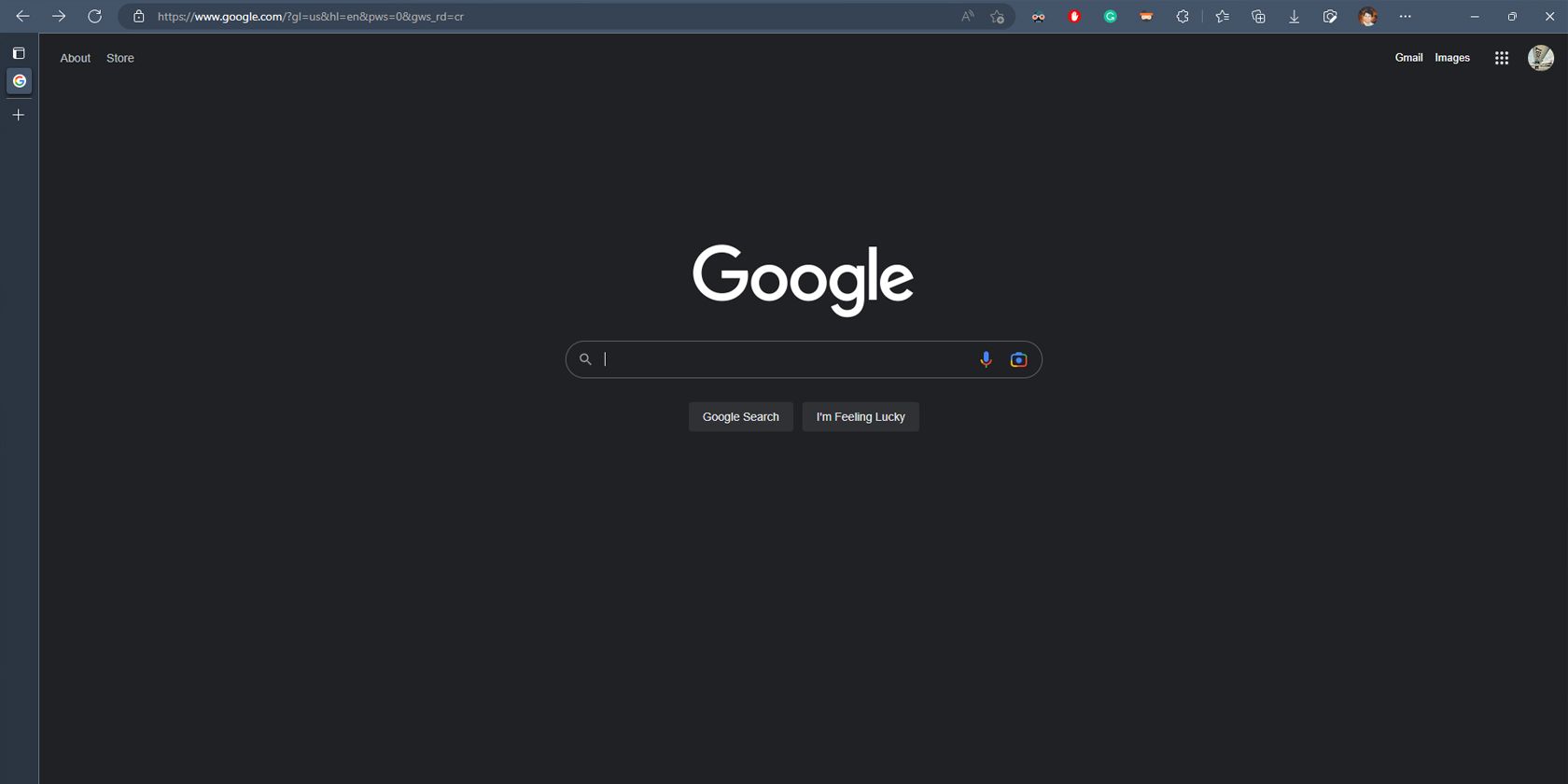
Task: Open the orange striped extension icon
Action: coord(1146,16)
